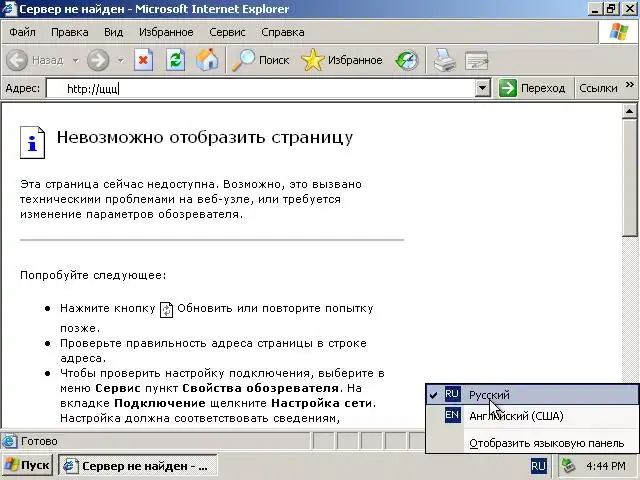Click the vertical scrollbar thumb

point(630,177)
